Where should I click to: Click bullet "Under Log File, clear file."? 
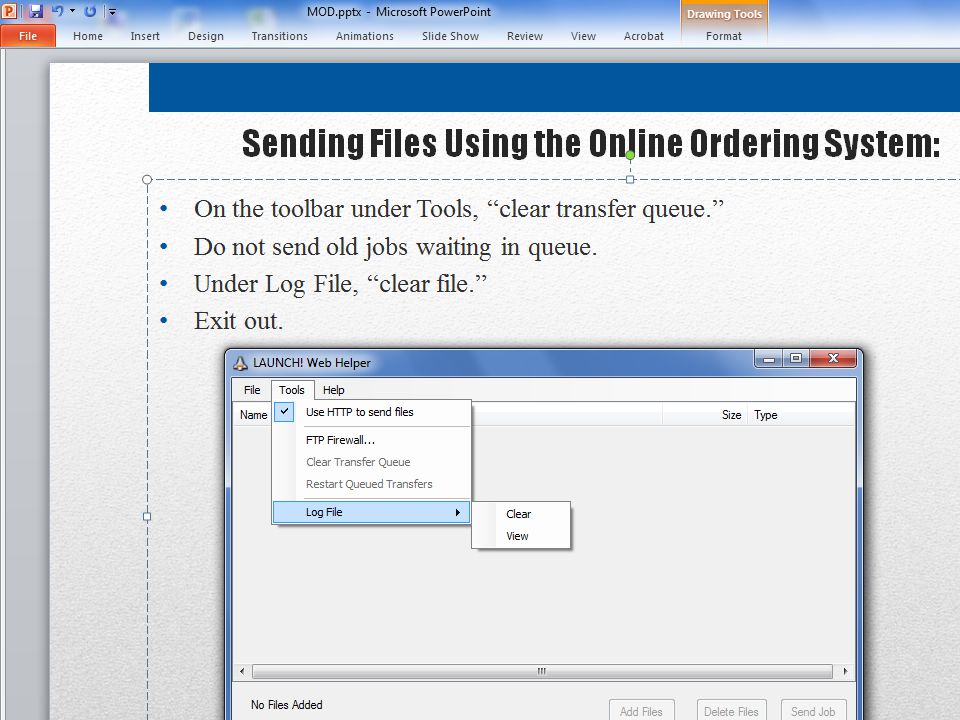pos(340,284)
